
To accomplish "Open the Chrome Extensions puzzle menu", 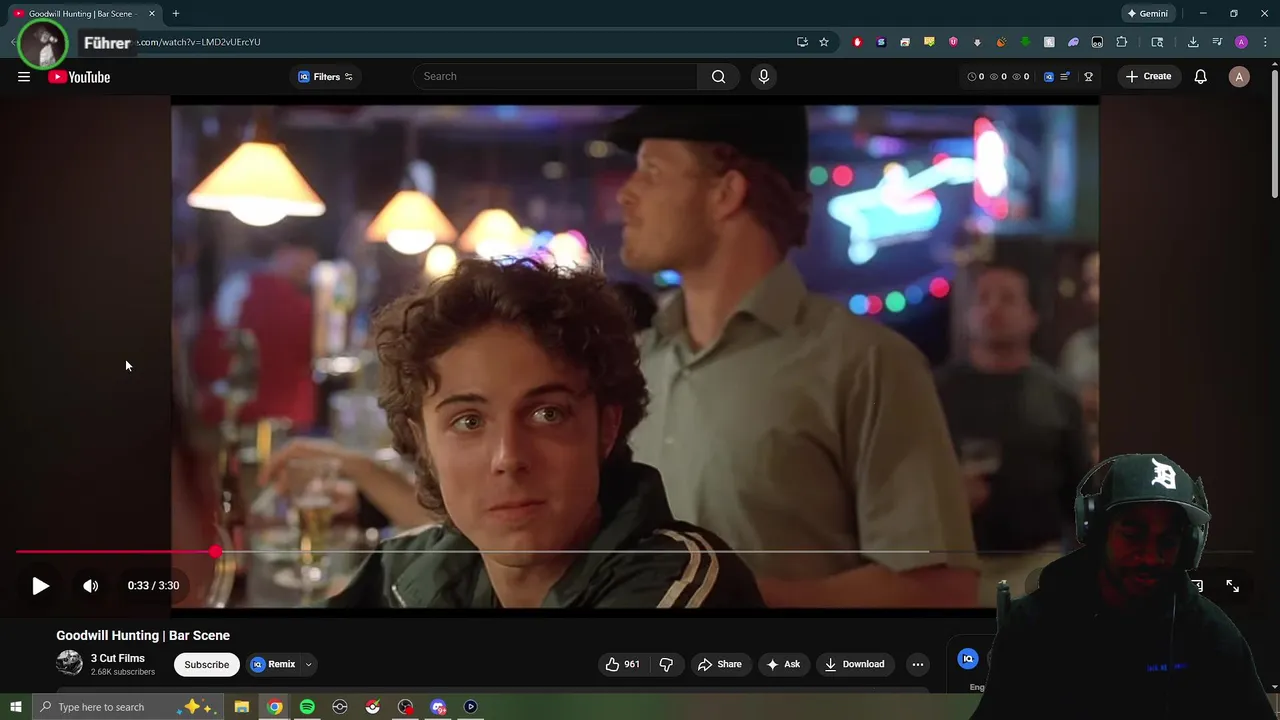I will [x=1122, y=42].
